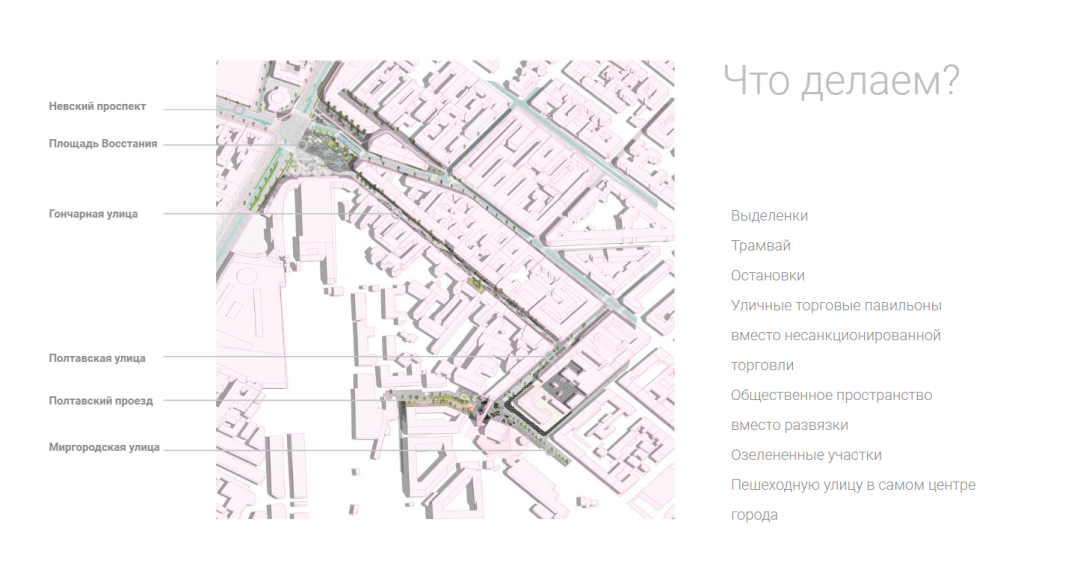Screen dimensions: 1080x587
Task: Select the line 'вместо развязки'
Action: [x=789, y=425]
